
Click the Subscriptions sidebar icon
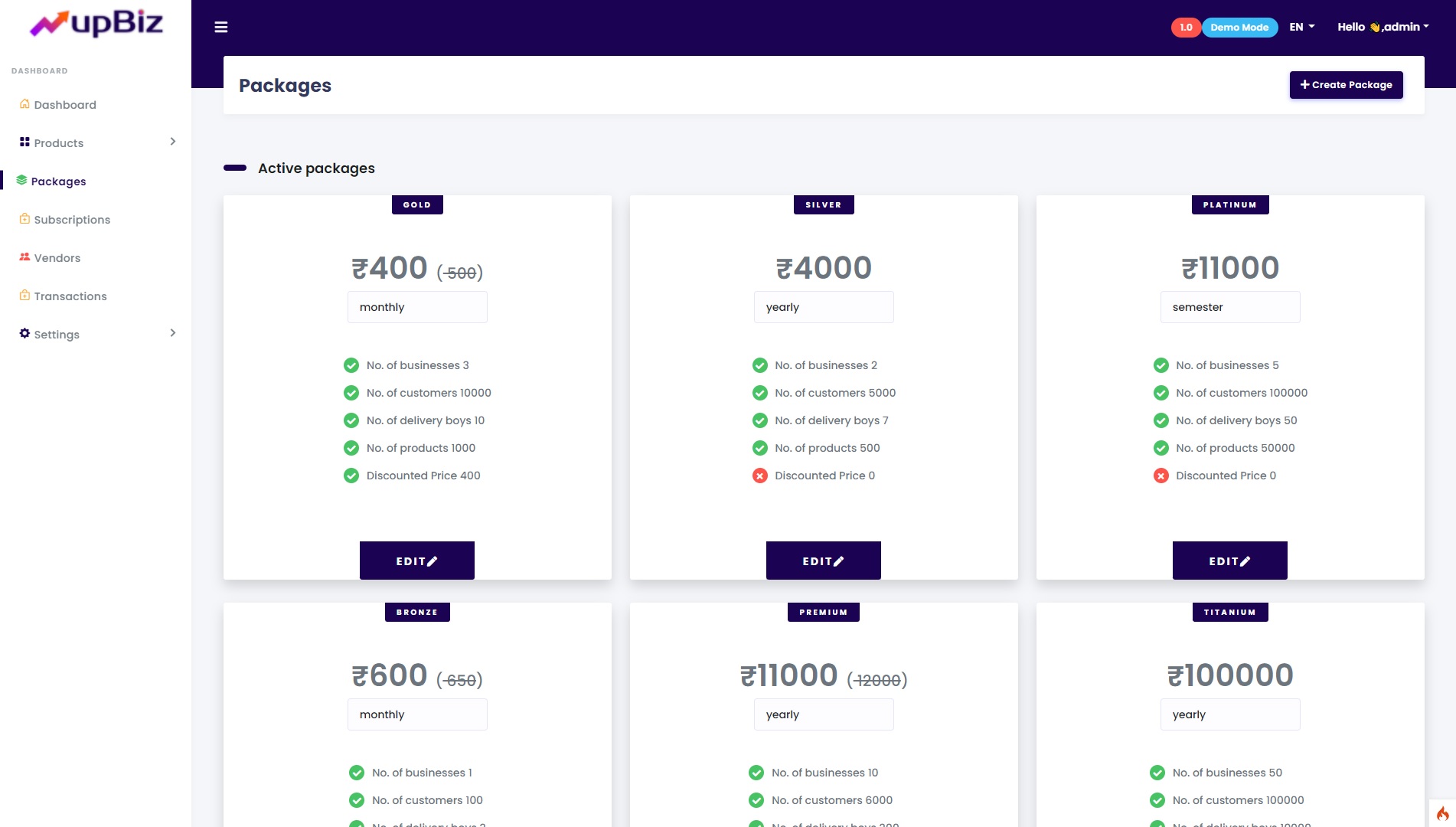point(24,219)
